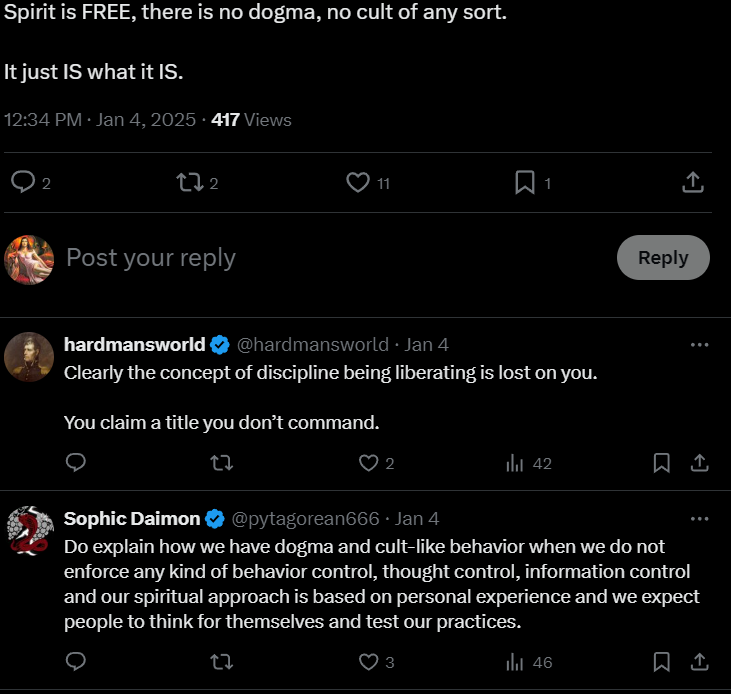This screenshot has height=694, width=731.
Task: Click the gray Reply button
Action: click(x=663, y=257)
